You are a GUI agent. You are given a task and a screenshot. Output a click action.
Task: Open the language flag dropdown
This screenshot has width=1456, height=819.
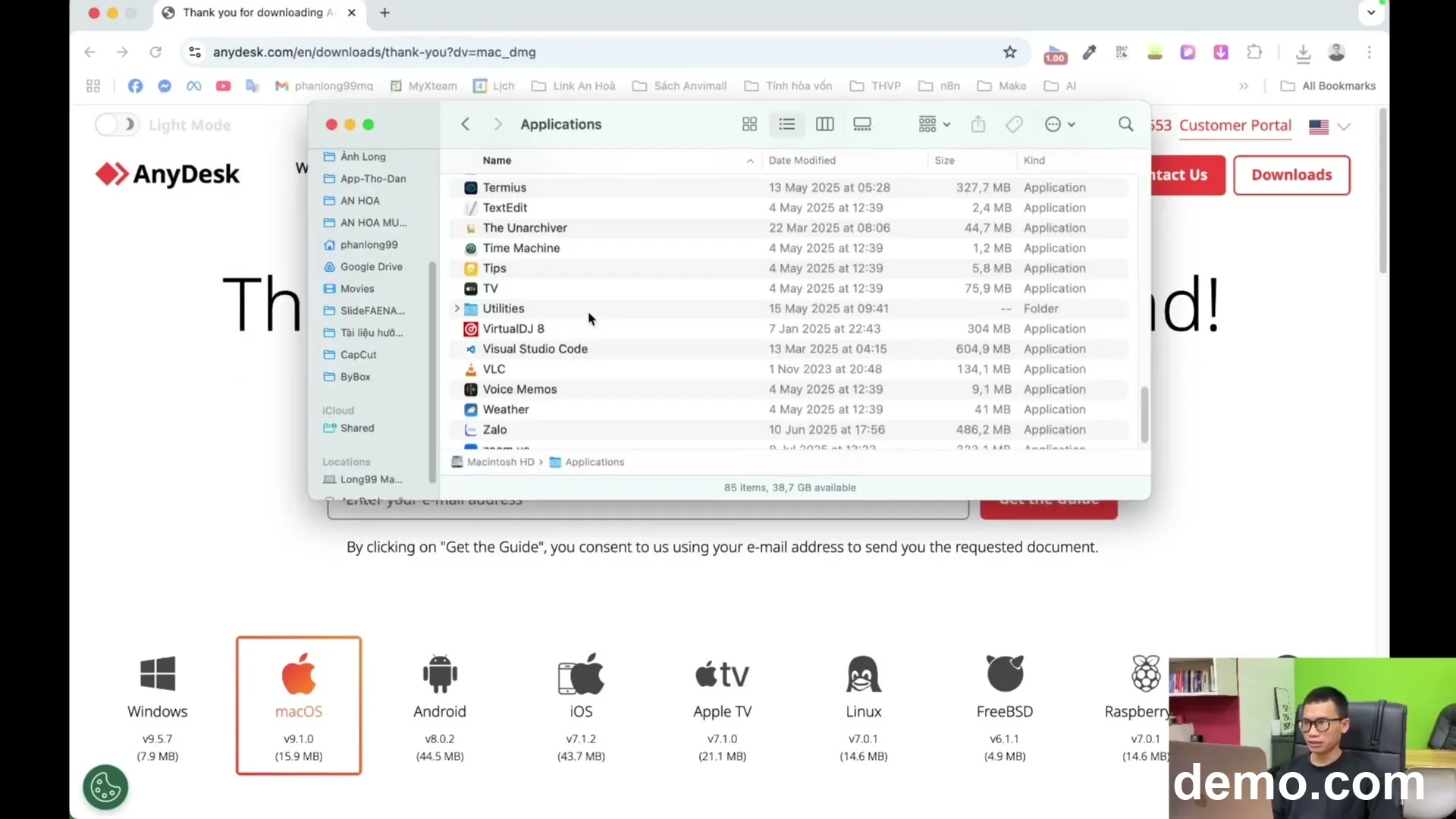point(1329,127)
